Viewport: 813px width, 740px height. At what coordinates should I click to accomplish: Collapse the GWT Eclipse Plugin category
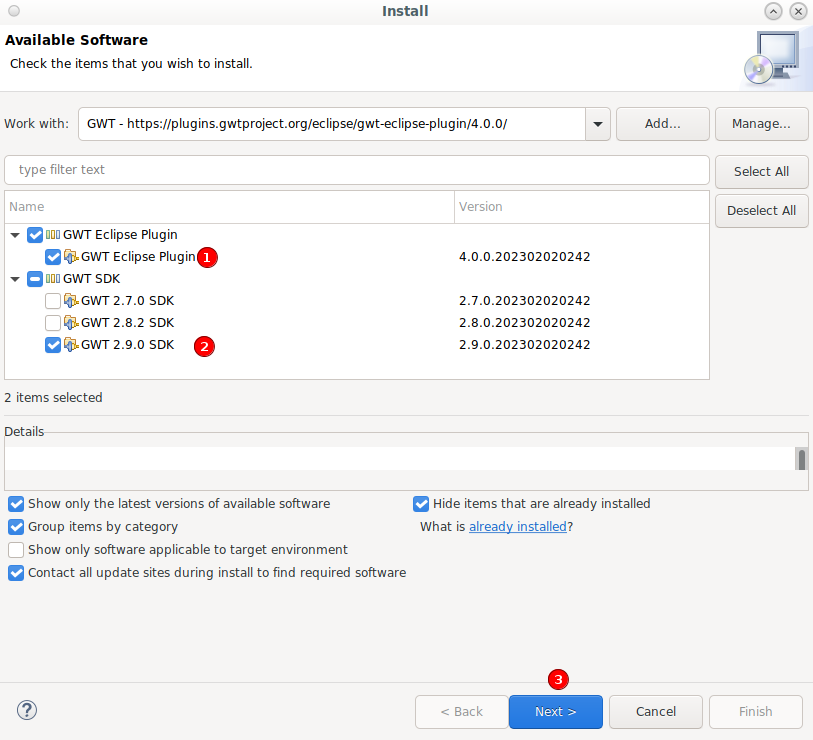15,235
